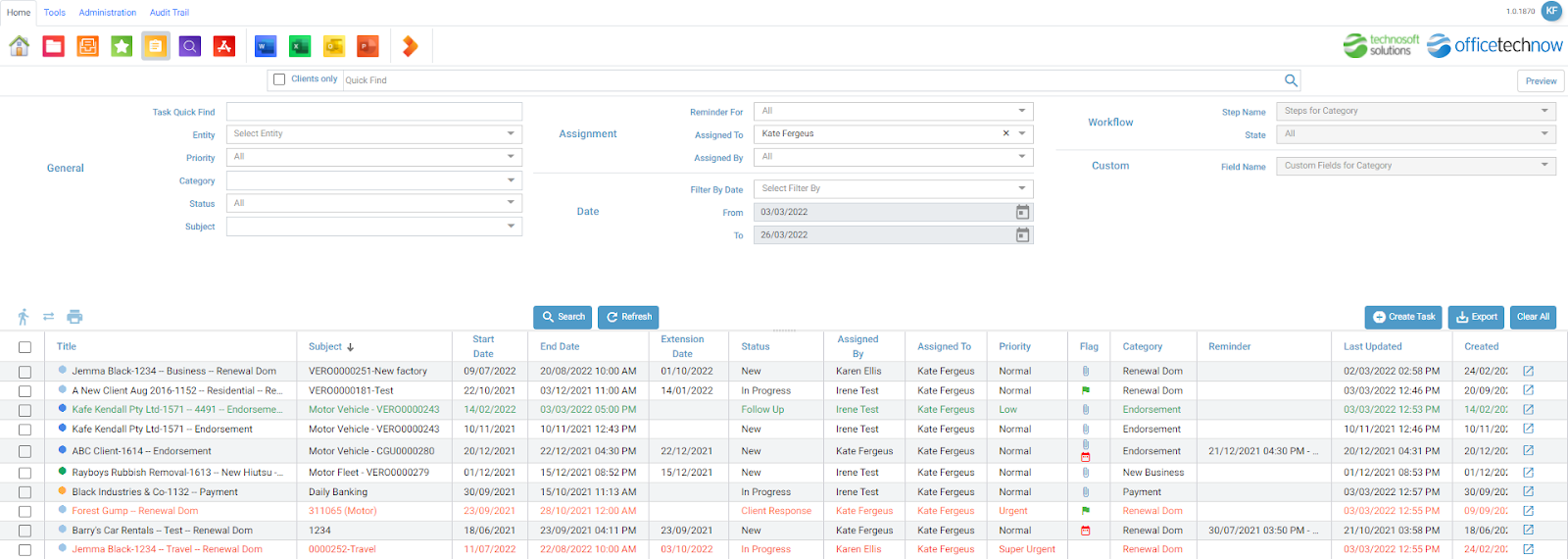Screen dimensions: 1568x559
Task: Launch the Adobe Acrobat icon
Action: pos(224,46)
